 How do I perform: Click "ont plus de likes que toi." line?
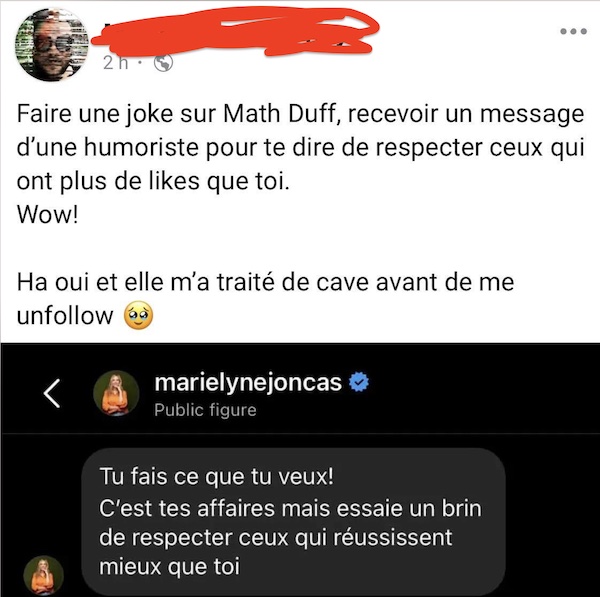coord(153,181)
